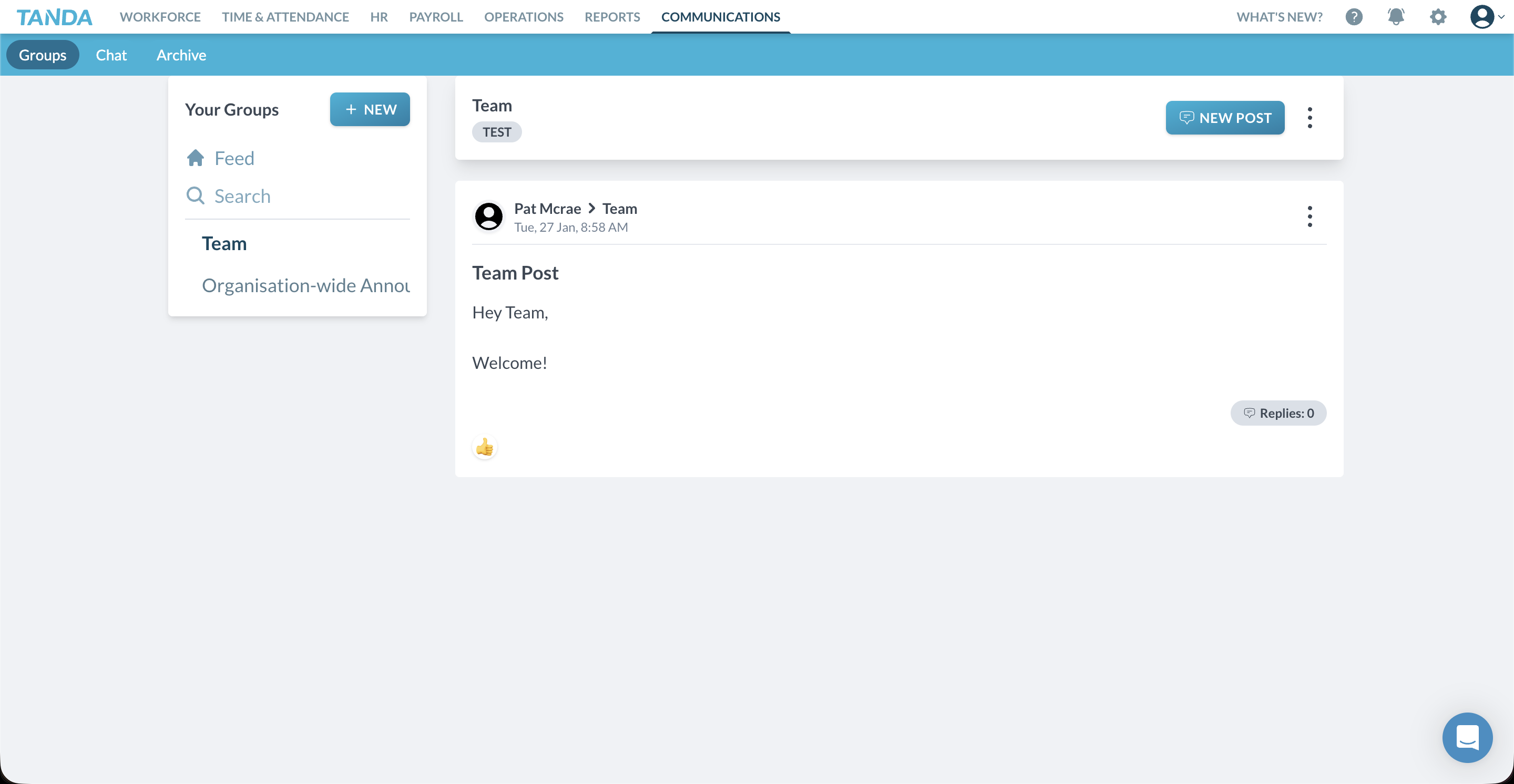Open the help question mark icon
Viewport: 1514px width, 784px height.
pyautogui.click(x=1354, y=16)
